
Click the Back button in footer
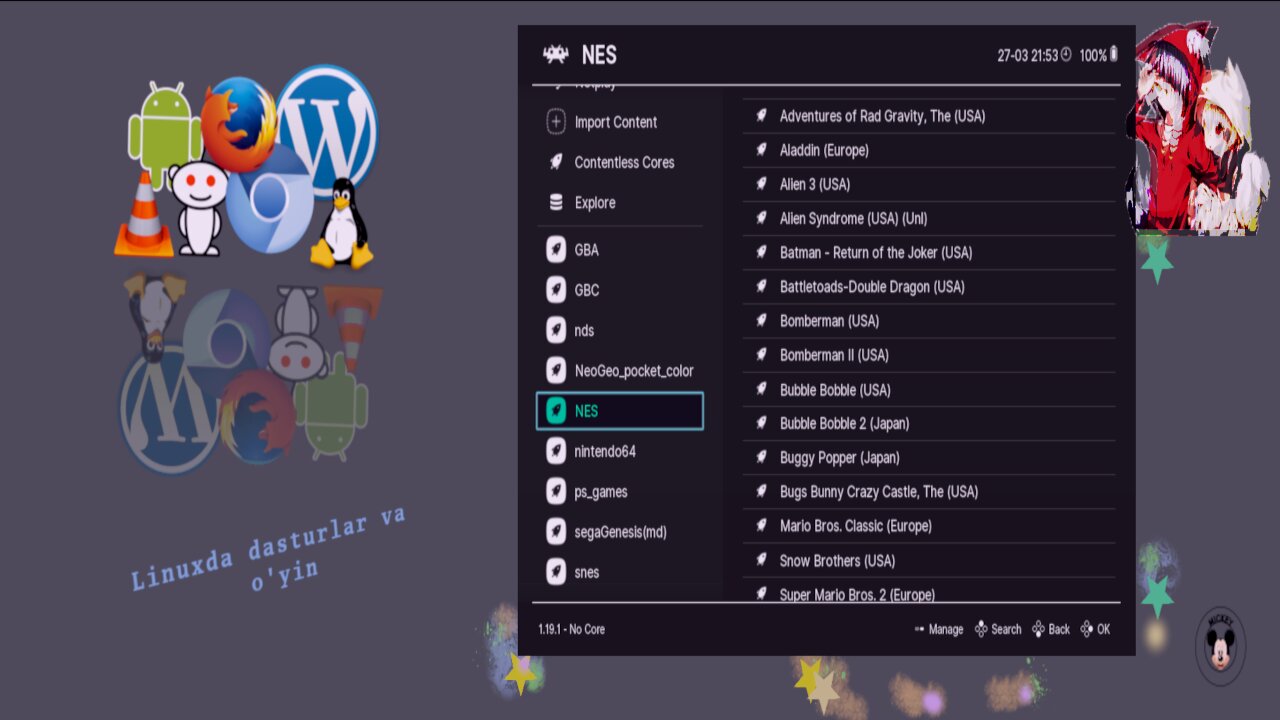click(1051, 629)
